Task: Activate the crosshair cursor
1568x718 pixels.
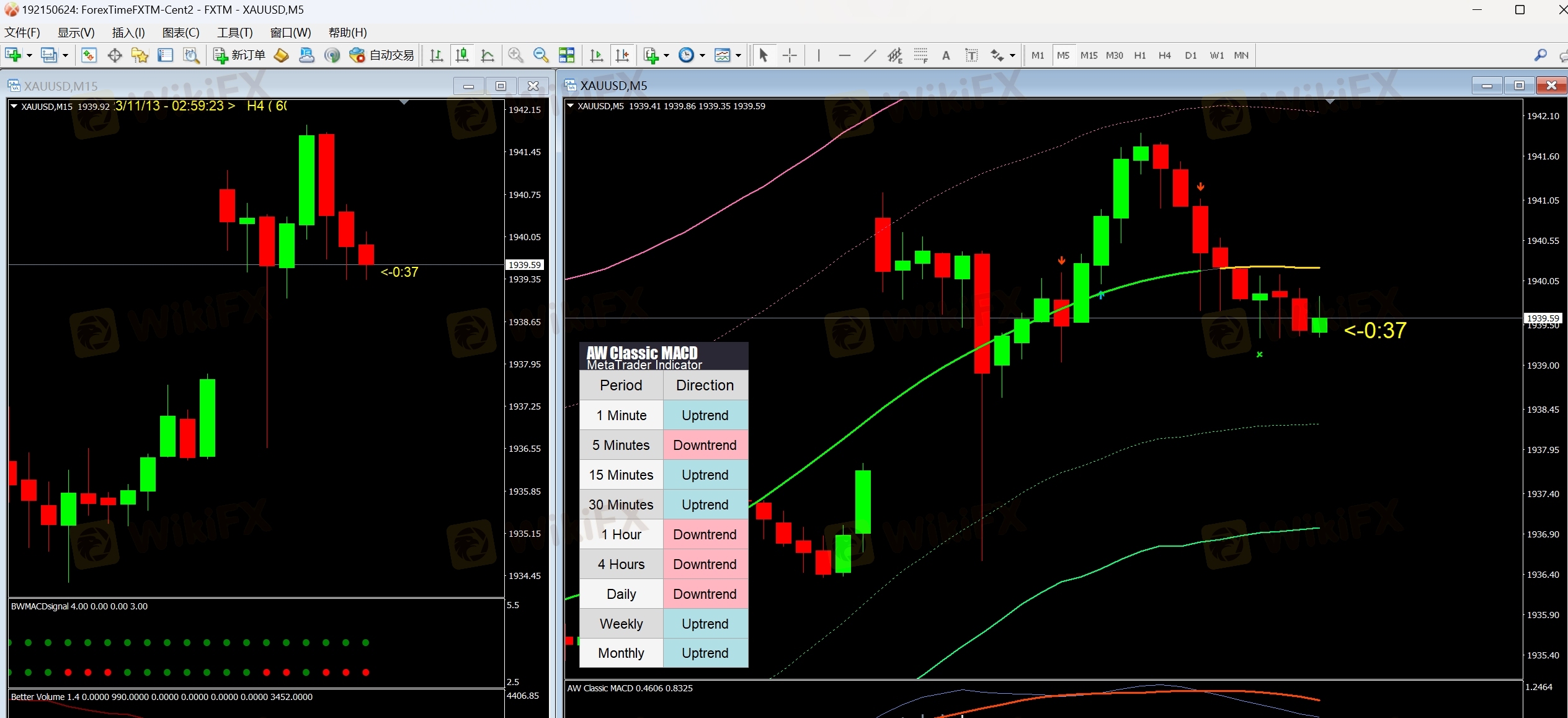Action: pyautogui.click(x=790, y=55)
